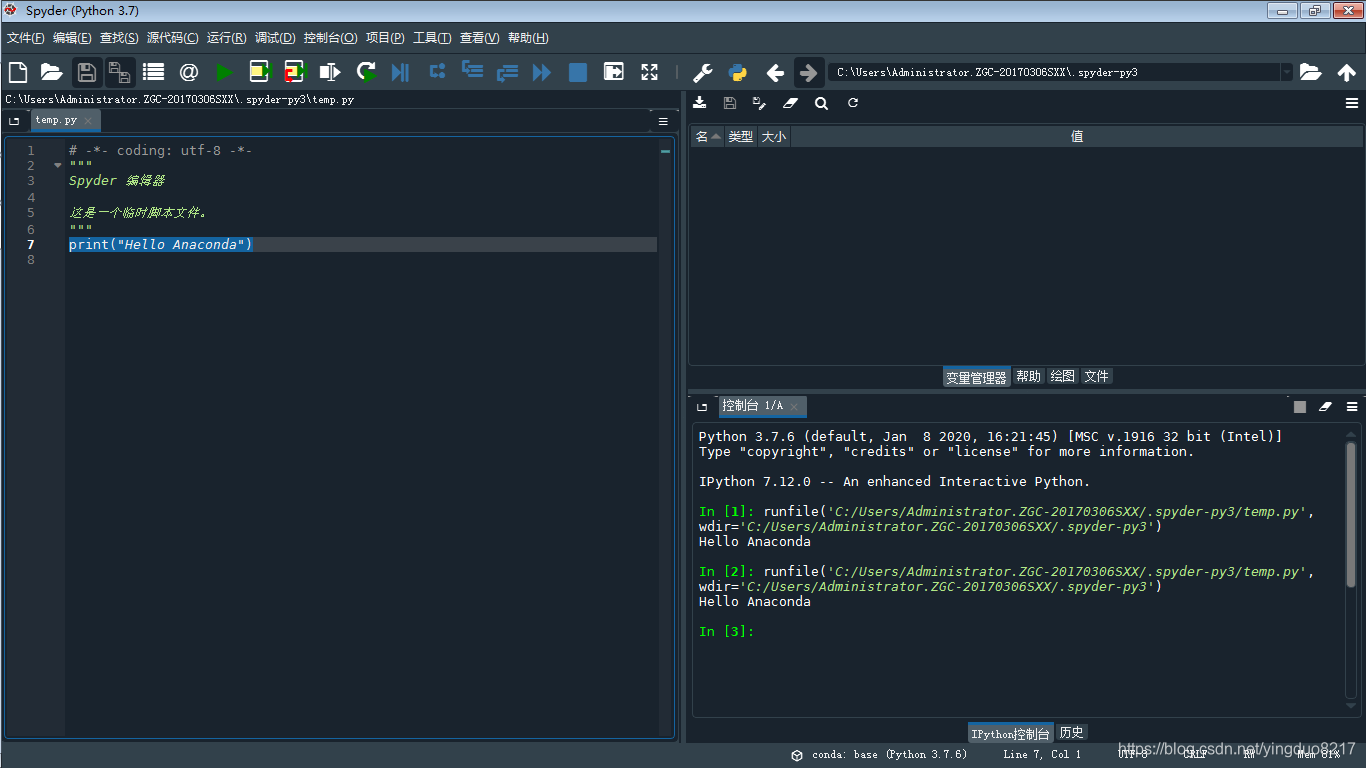Run the current line in debugger
The width and height of the screenshot is (1366, 768).
click(437, 72)
